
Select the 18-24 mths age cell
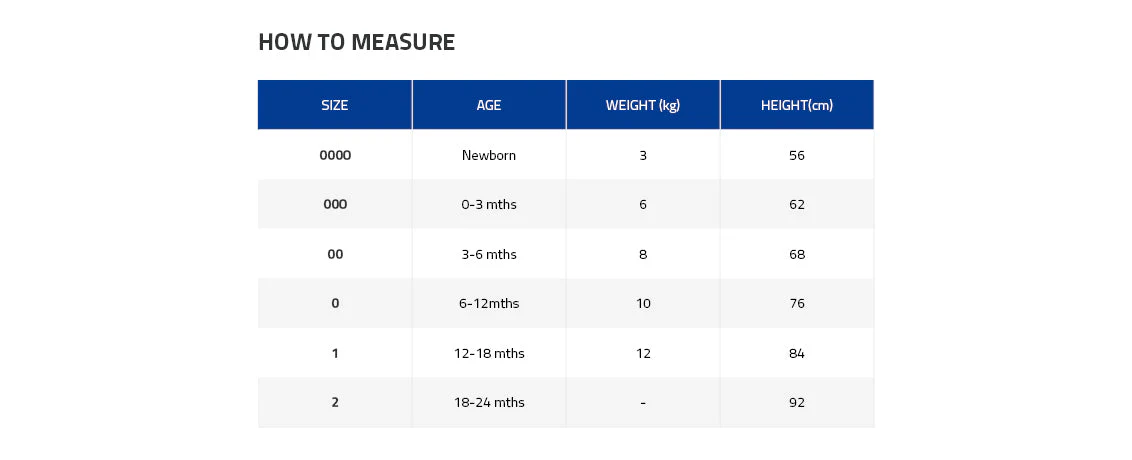point(489,402)
